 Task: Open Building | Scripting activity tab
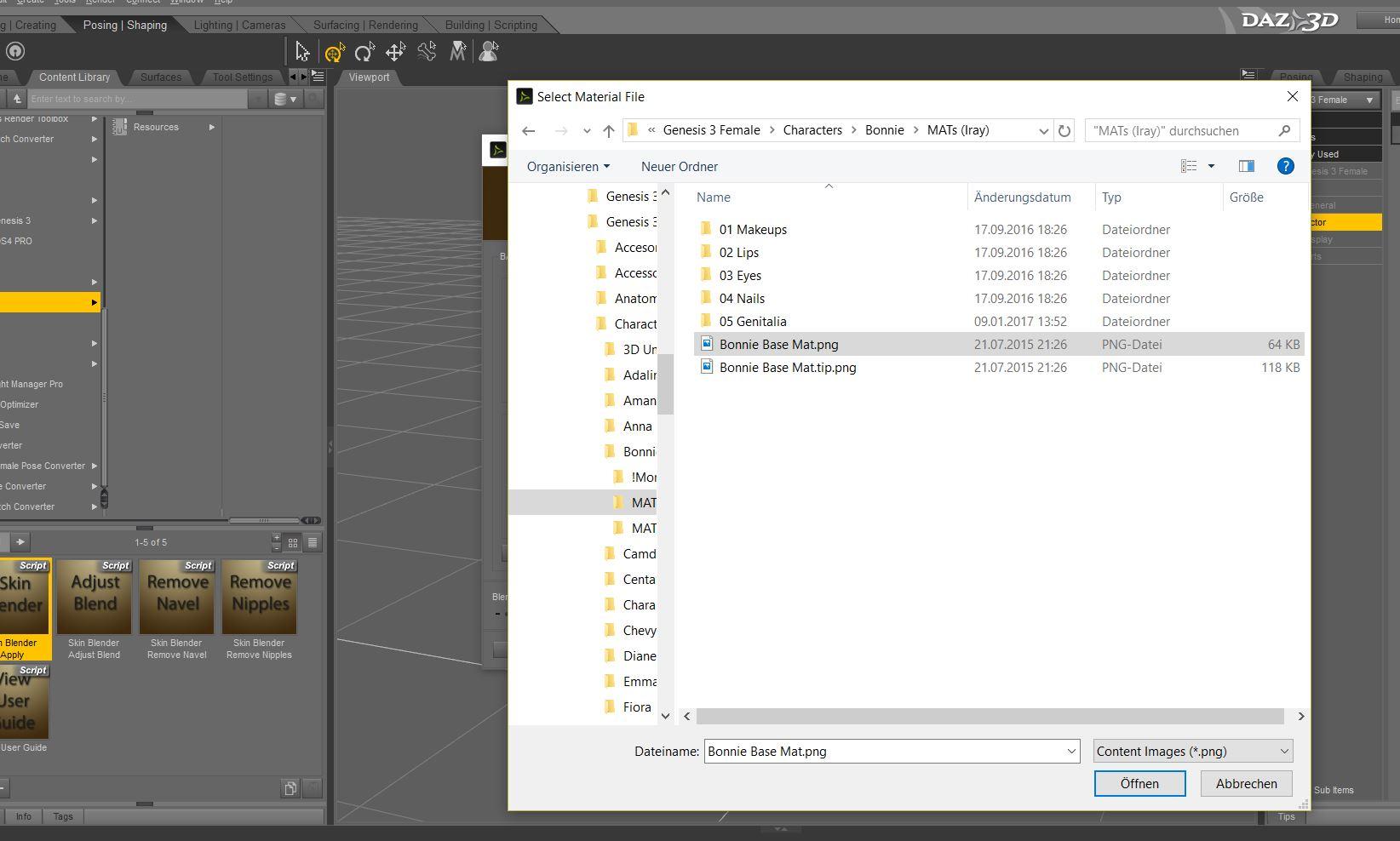click(x=491, y=25)
